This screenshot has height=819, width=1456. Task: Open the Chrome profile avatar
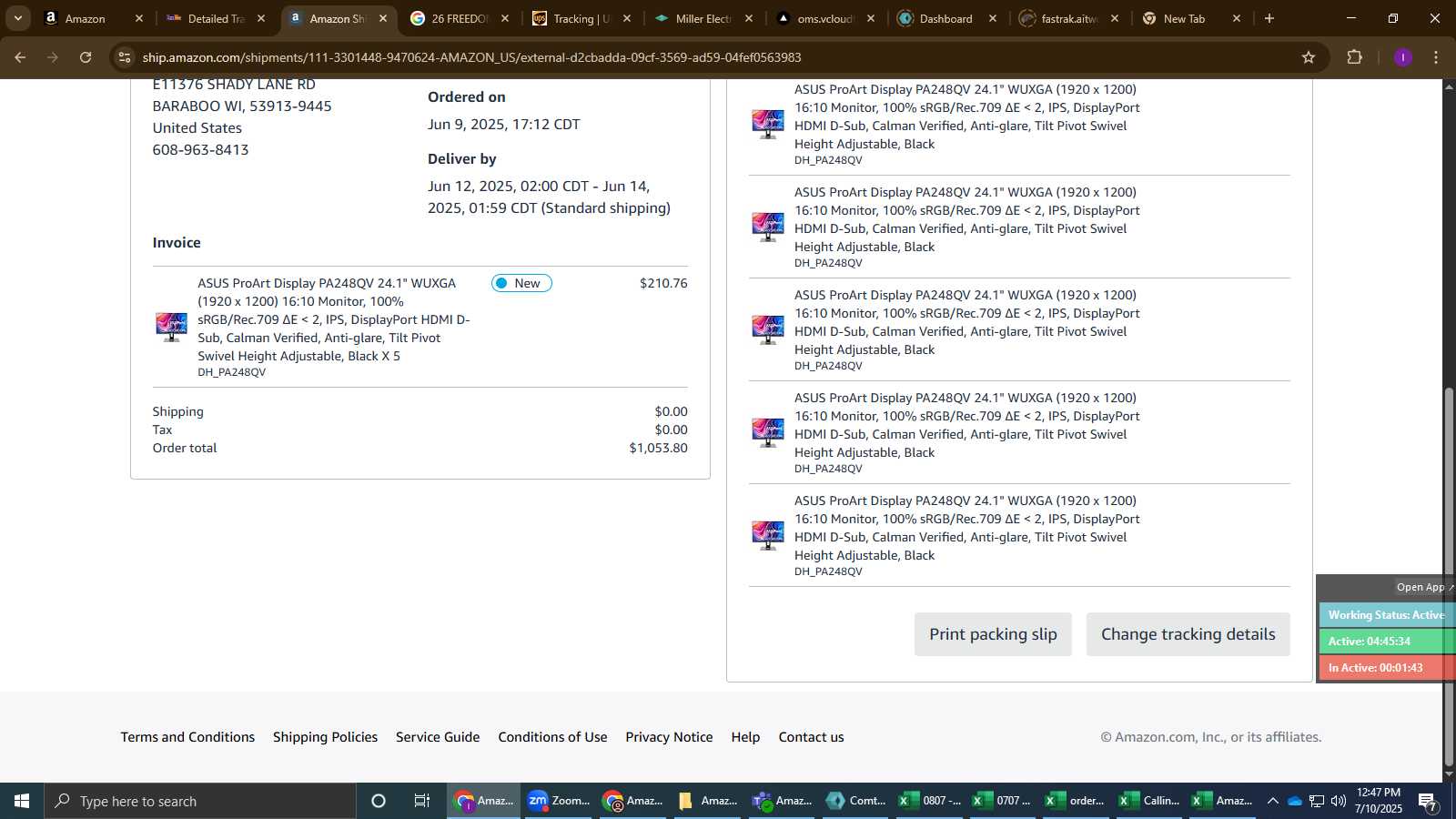[x=1402, y=57]
